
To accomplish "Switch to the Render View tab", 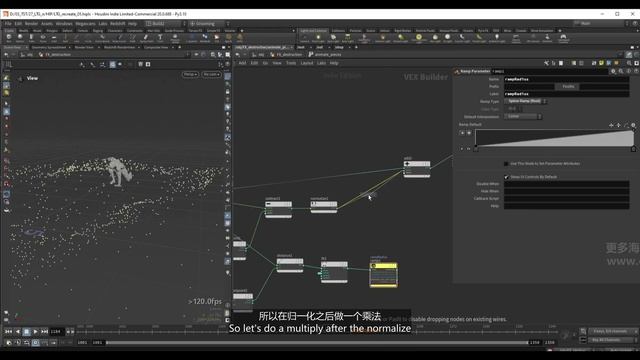I will (84, 47).
